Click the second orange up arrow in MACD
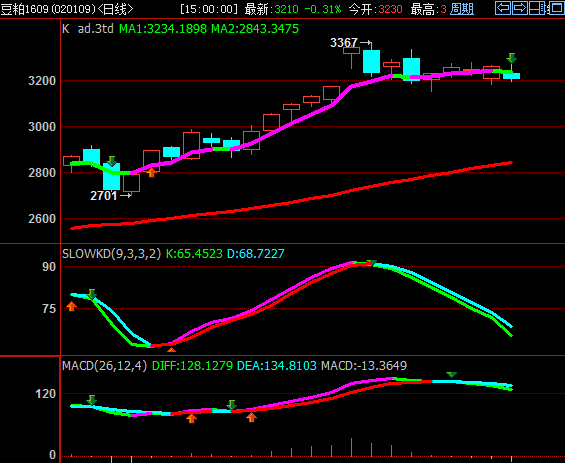 coord(252,418)
